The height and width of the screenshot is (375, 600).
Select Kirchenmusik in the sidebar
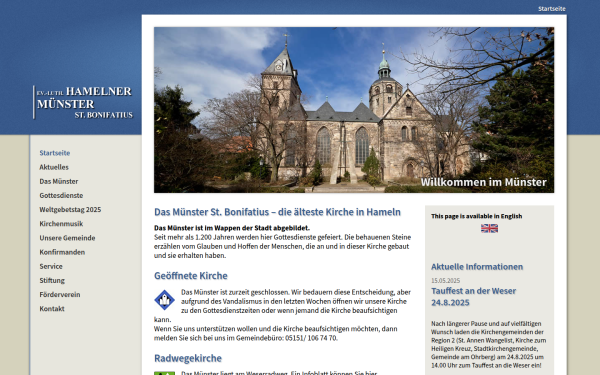click(61, 223)
